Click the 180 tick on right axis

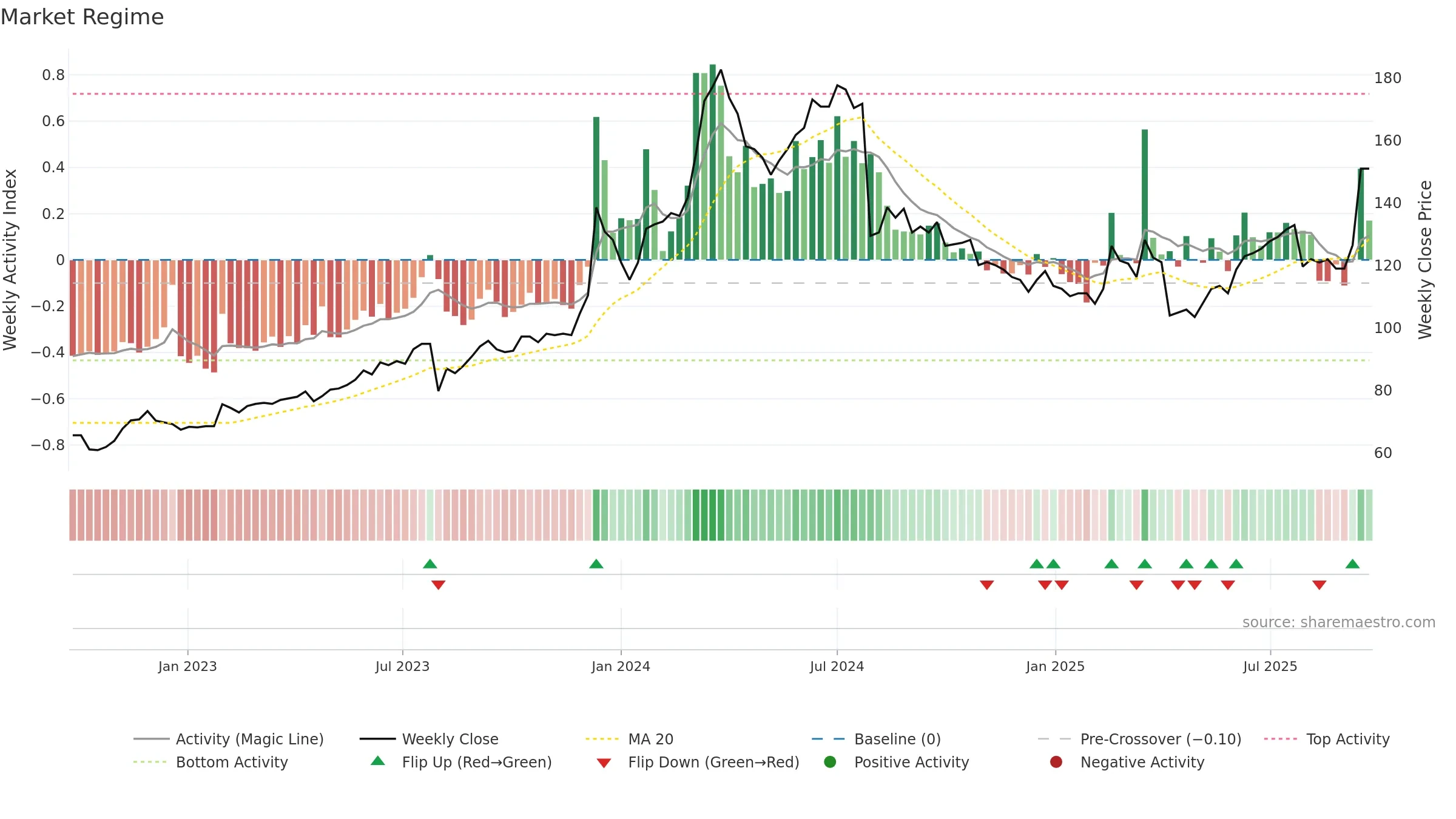pos(1388,78)
